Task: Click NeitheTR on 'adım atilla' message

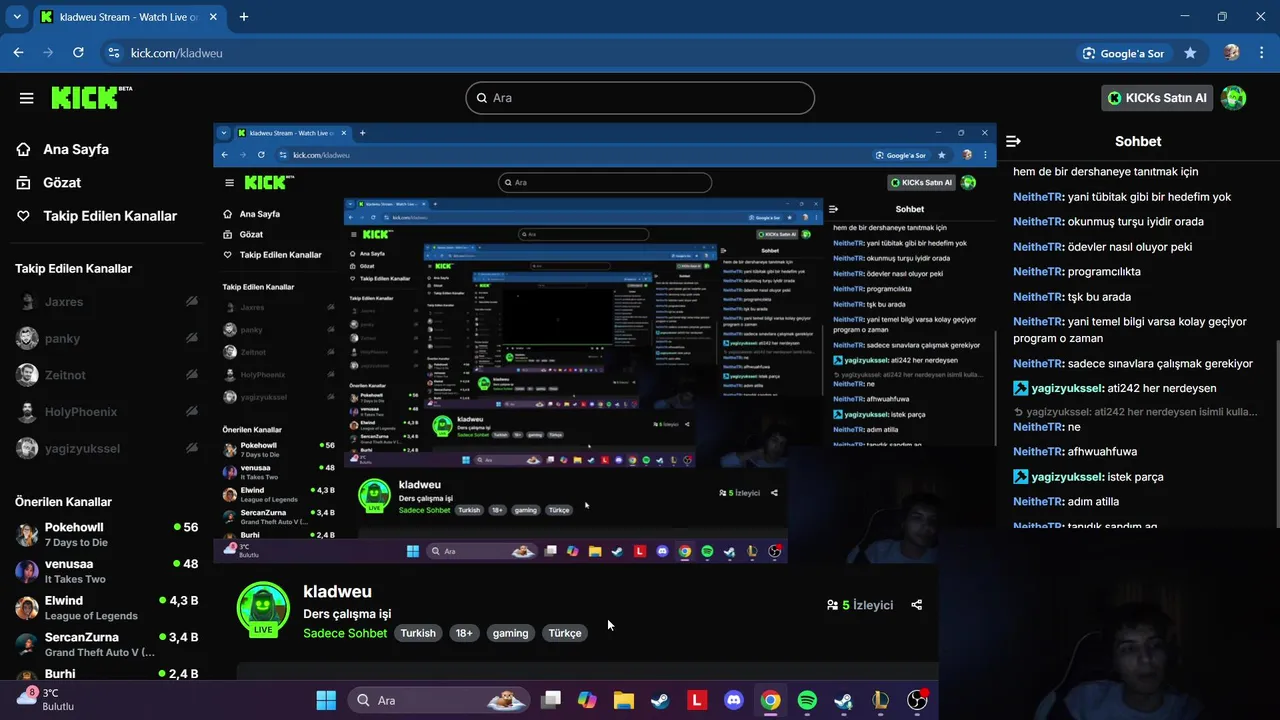Action: [x=1038, y=502]
